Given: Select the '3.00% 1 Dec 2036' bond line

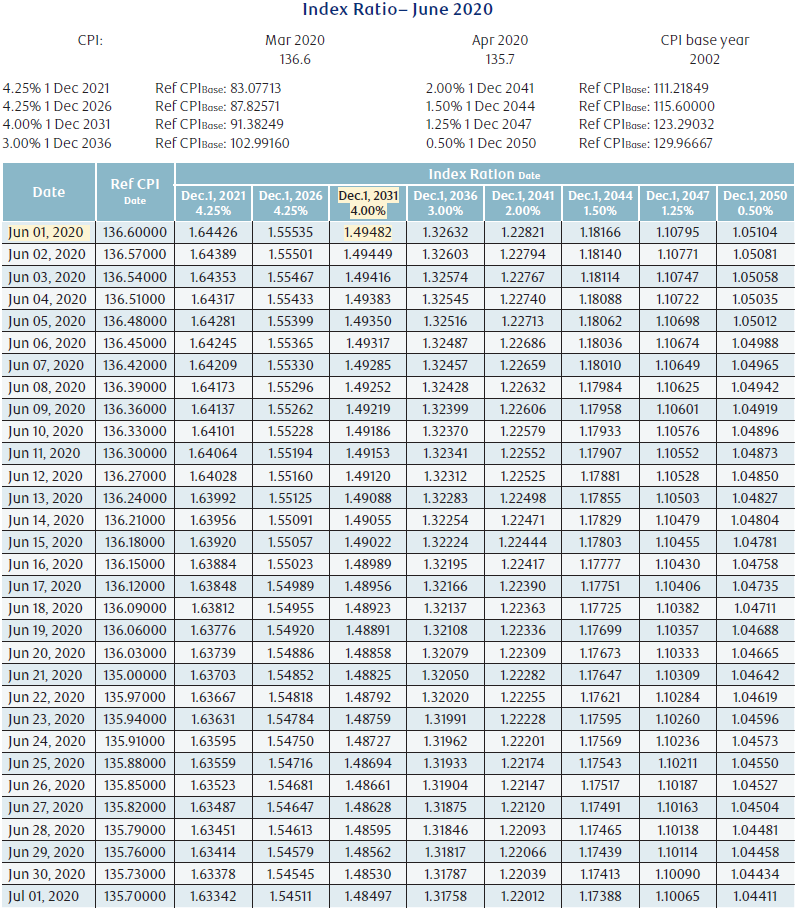Looking at the screenshot, I should point(57,143).
